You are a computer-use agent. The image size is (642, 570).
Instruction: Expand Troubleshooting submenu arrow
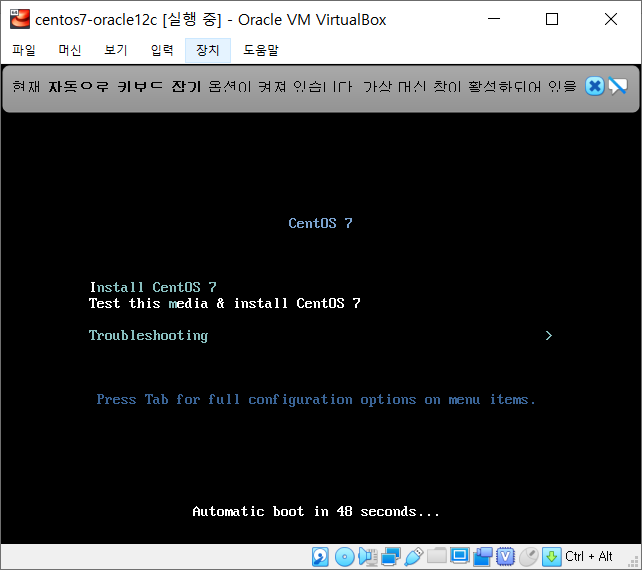549,335
